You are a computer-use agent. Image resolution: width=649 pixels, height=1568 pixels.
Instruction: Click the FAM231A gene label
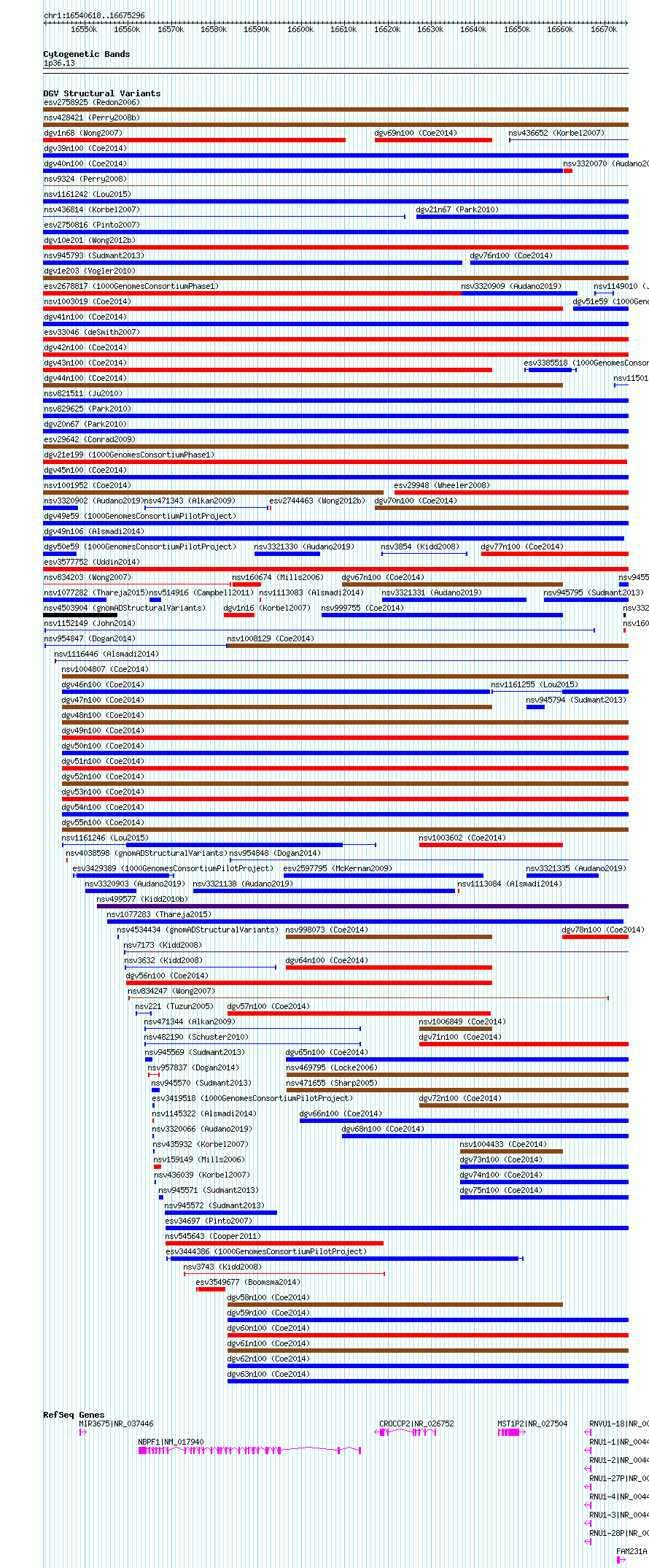631,1551
